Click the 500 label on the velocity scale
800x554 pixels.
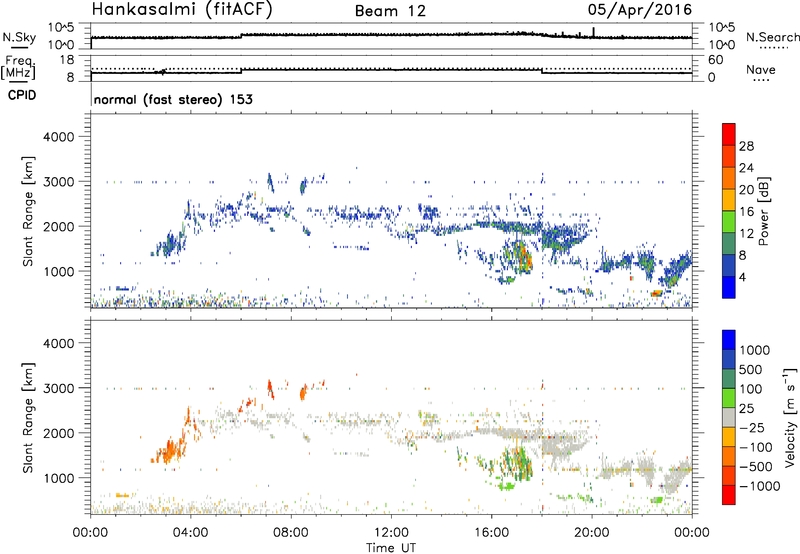point(750,369)
